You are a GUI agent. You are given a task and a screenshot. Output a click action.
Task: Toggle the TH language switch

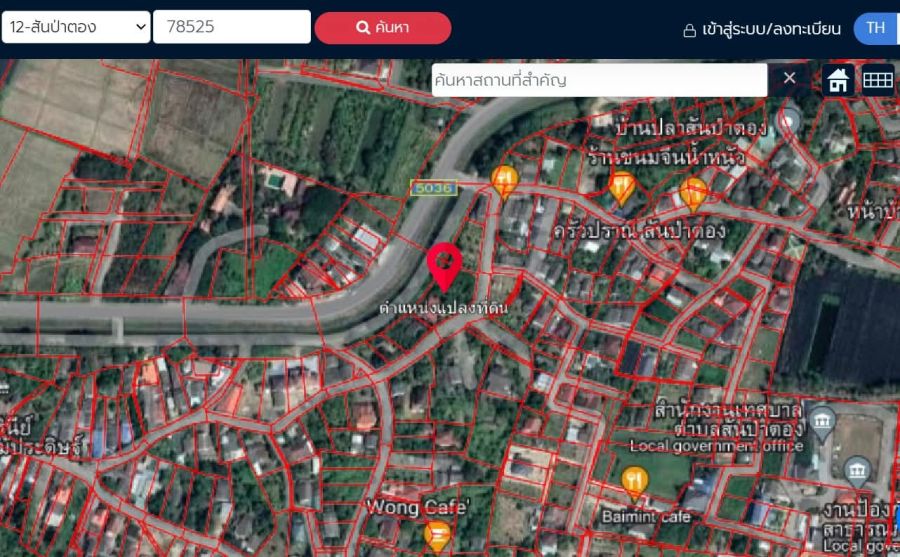[x=875, y=28]
